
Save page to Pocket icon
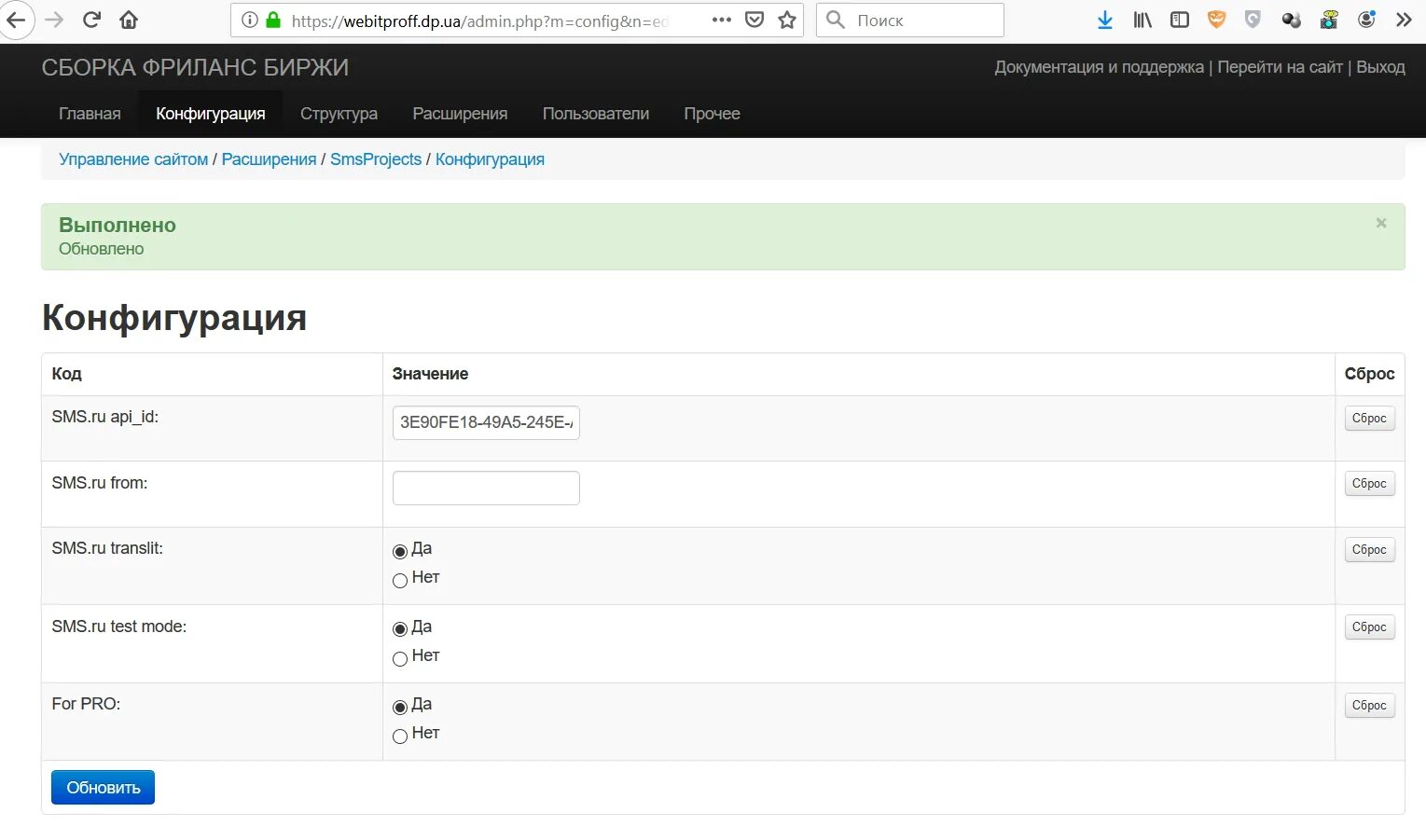[x=755, y=20]
